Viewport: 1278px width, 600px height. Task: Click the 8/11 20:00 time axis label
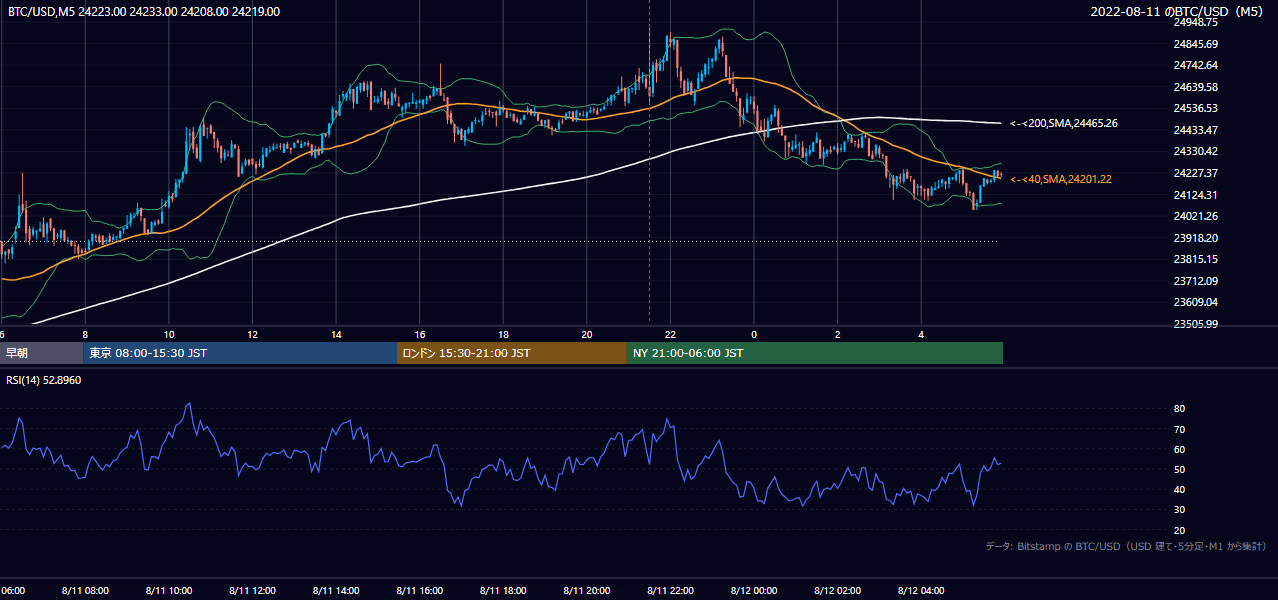point(587,591)
